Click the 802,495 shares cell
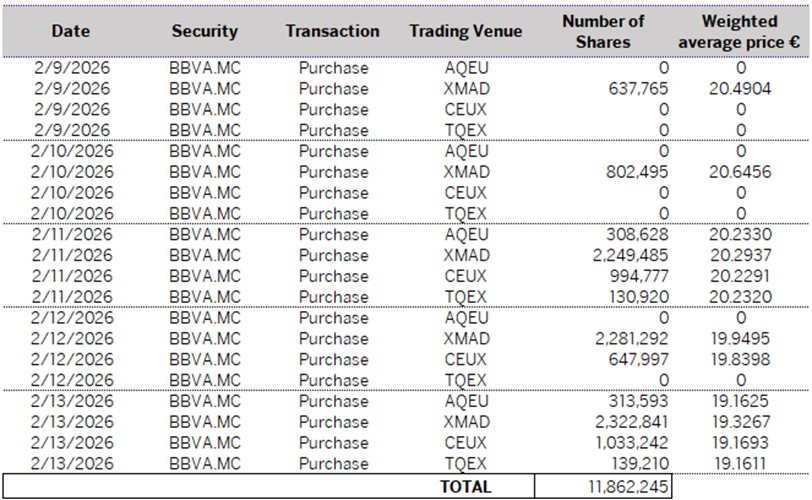This screenshot has width=812, height=500. point(639,173)
